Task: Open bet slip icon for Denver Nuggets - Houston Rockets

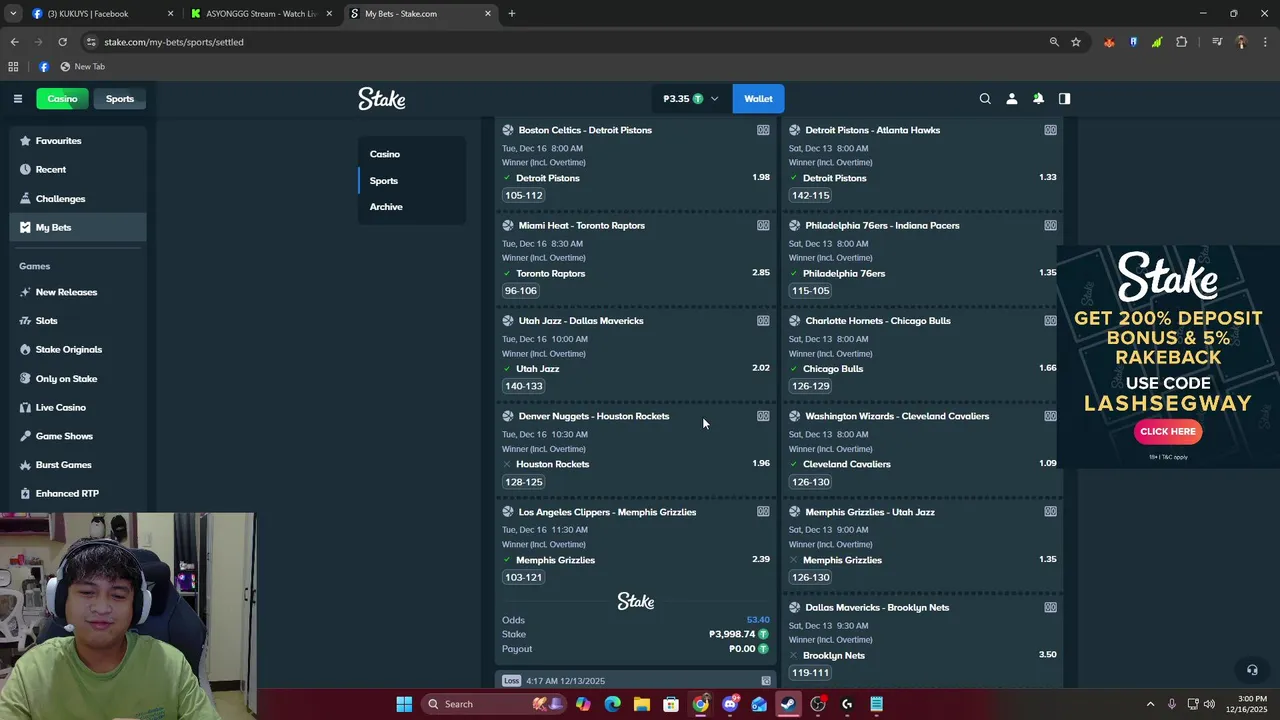Action: pyautogui.click(x=763, y=416)
